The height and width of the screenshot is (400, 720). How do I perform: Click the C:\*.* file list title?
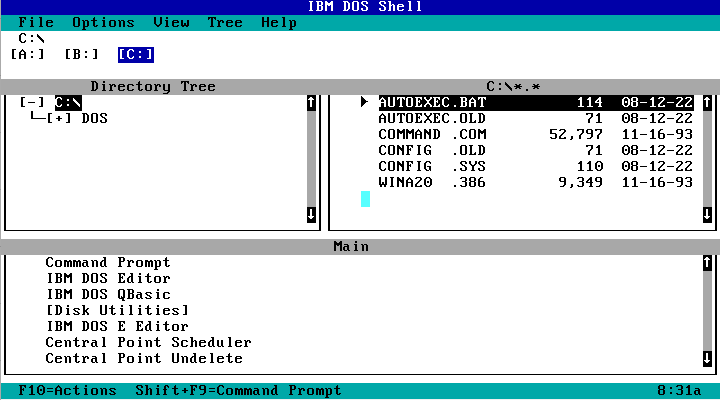513,86
